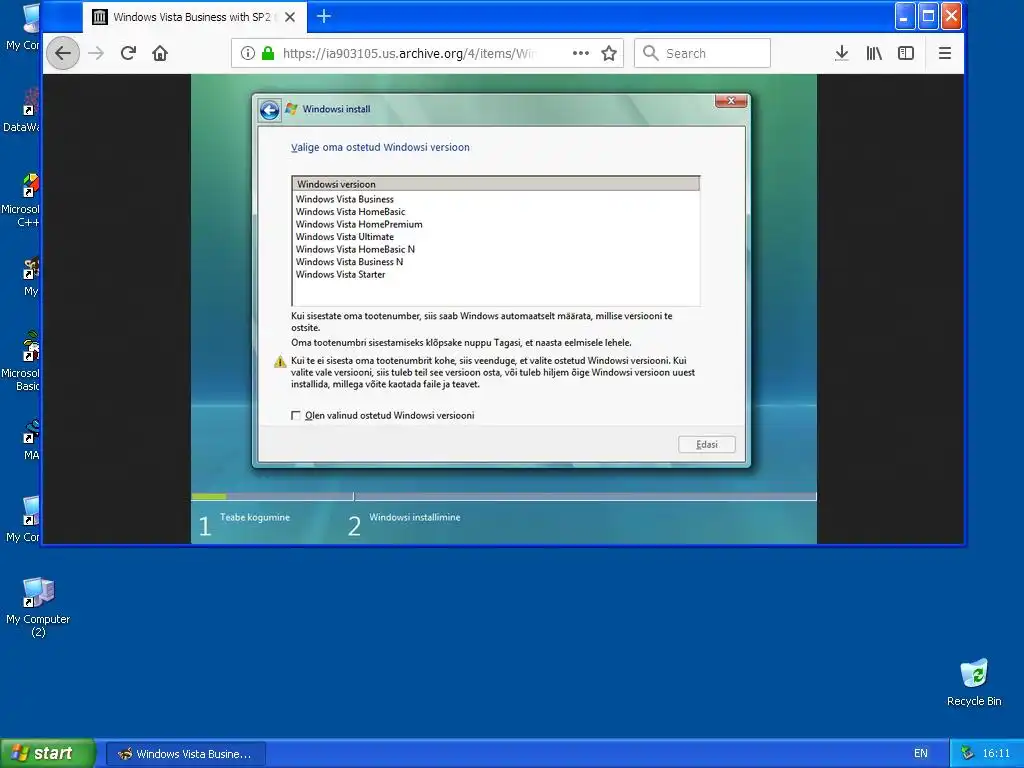Click the system tray icon beside the clock
Viewport: 1024px width, 768px height.
[967, 753]
